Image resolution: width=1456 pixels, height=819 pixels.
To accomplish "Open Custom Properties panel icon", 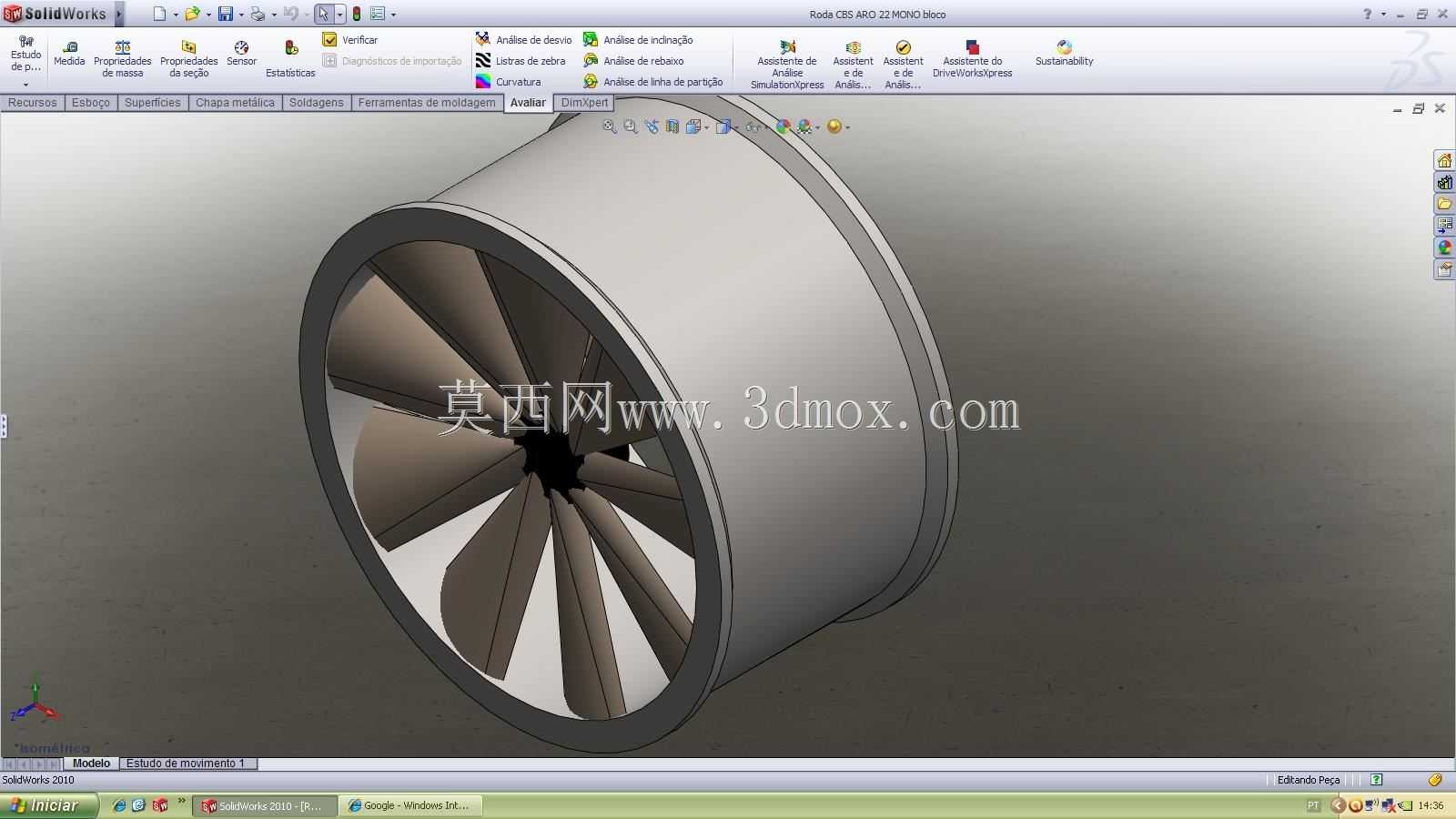I will tap(1444, 269).
